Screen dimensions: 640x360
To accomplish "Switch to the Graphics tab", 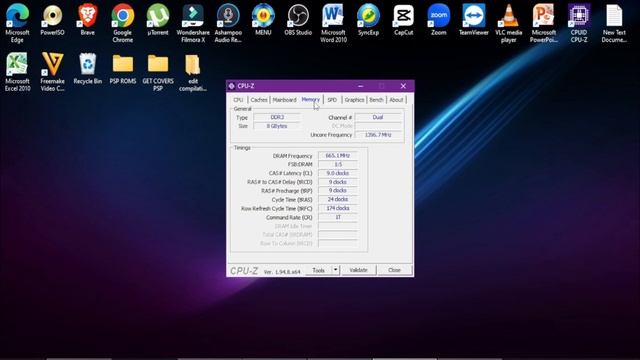I will pyautogui.click(x=354, y=100).
